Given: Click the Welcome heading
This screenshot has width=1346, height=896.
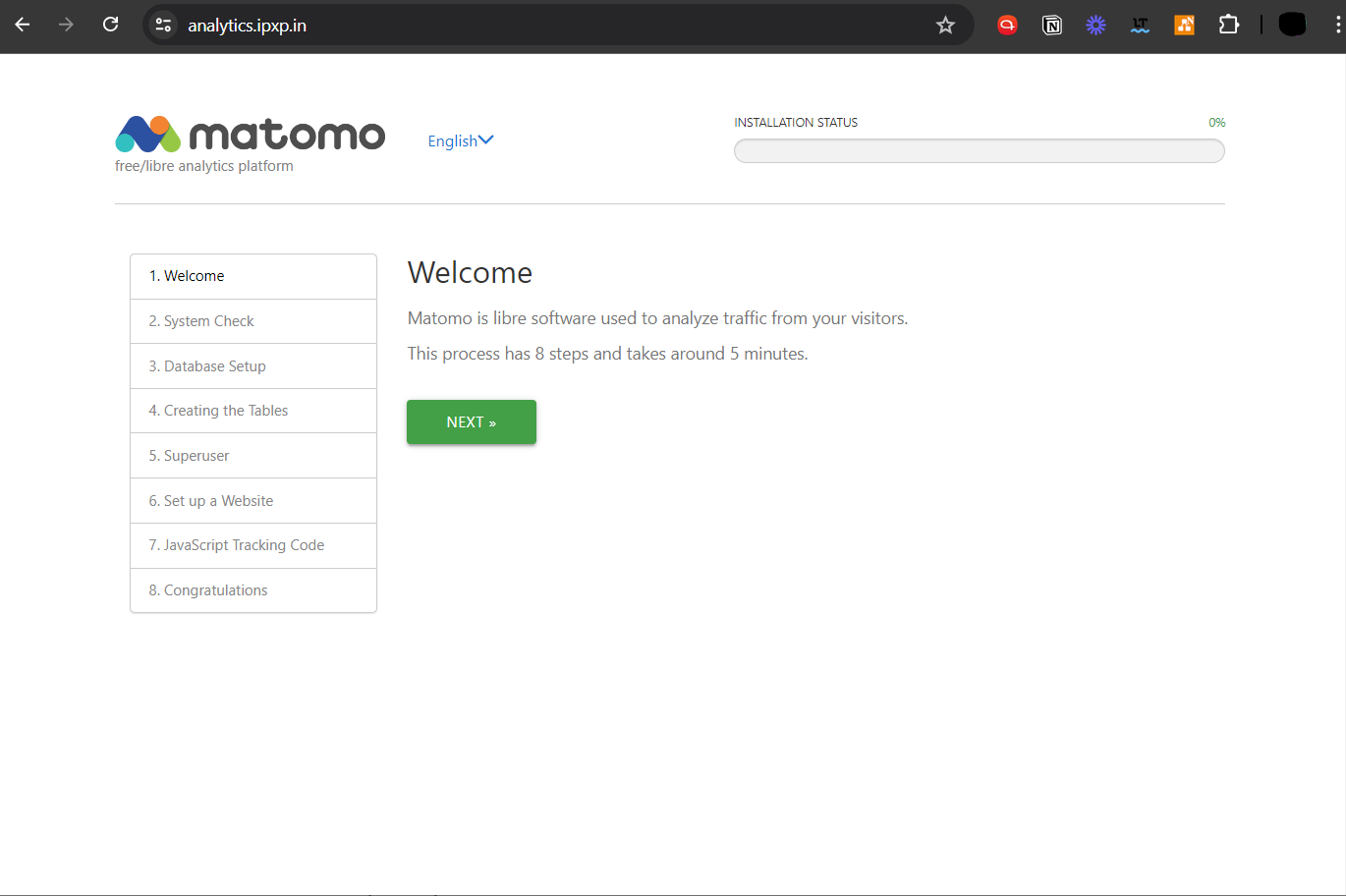Looking at the screenshot, I should tap(470, 272).
